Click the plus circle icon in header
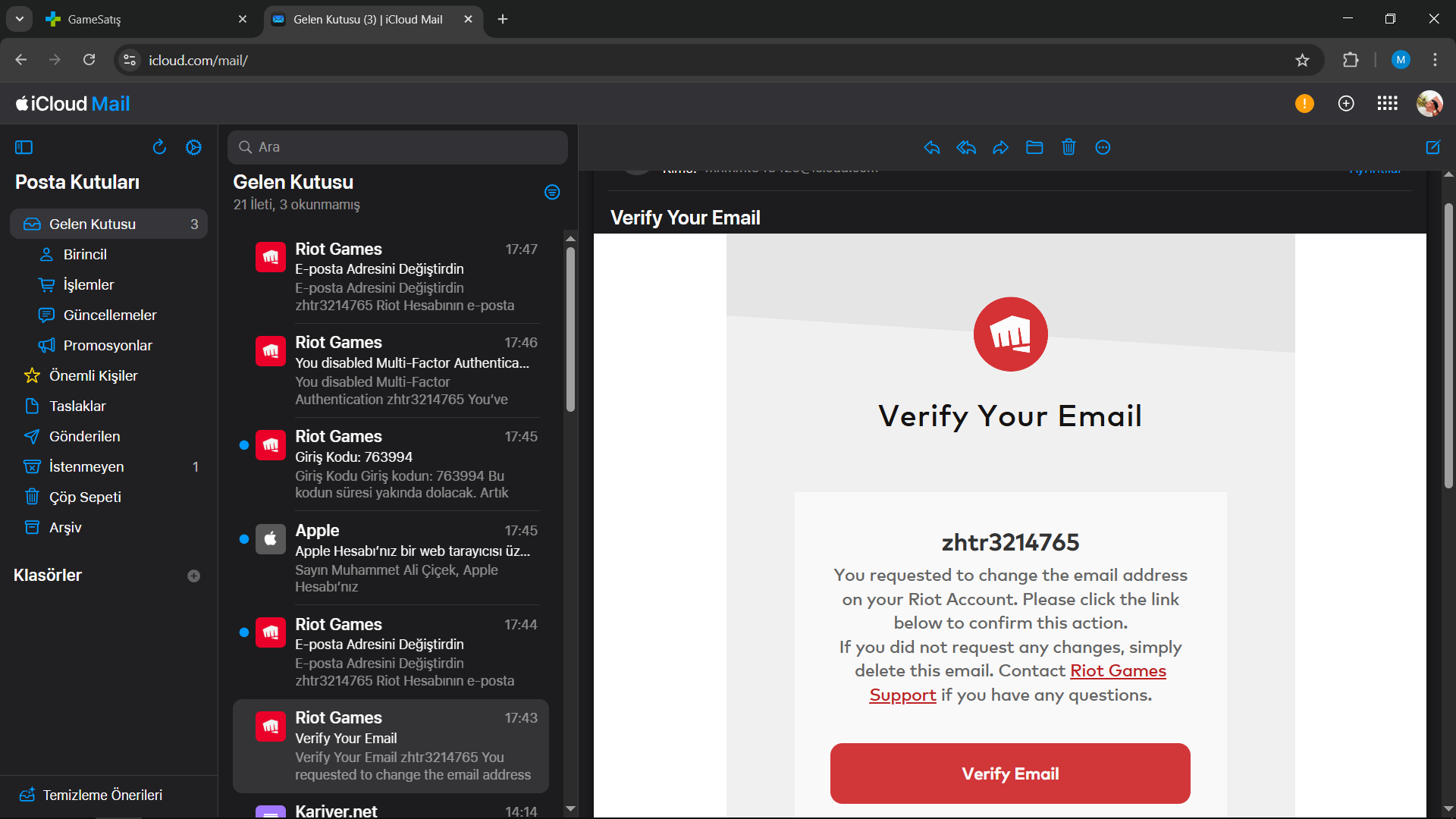The width and height of the screenshot is (1456, 819). click(1346, 103)
